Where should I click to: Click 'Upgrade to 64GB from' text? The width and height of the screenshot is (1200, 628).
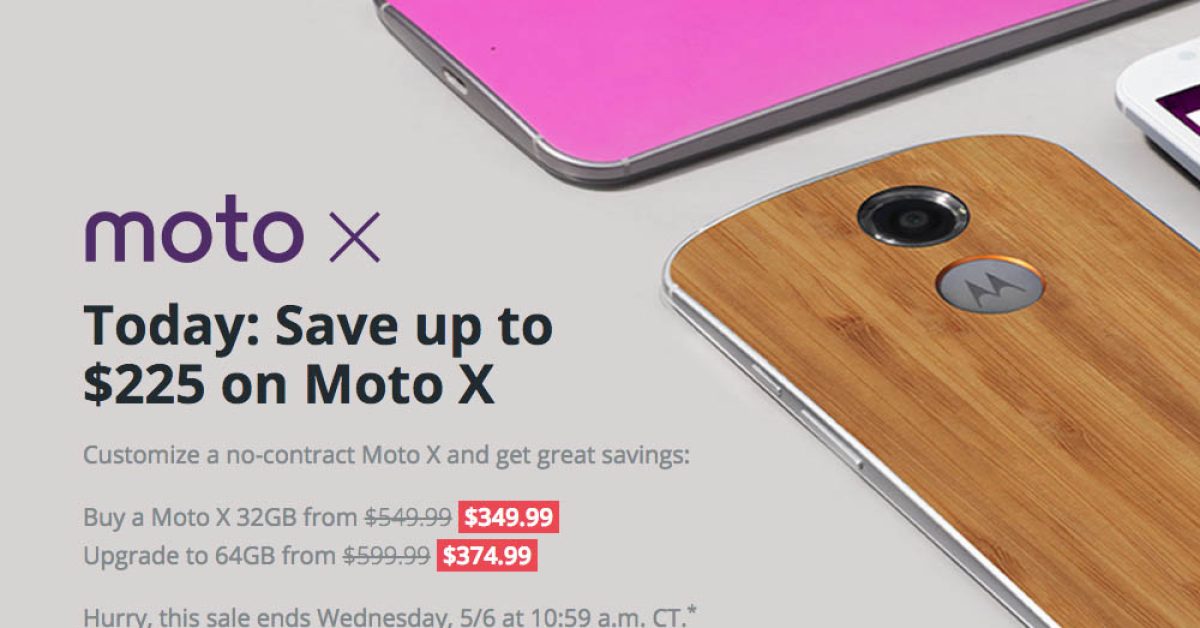click(210, 555)
